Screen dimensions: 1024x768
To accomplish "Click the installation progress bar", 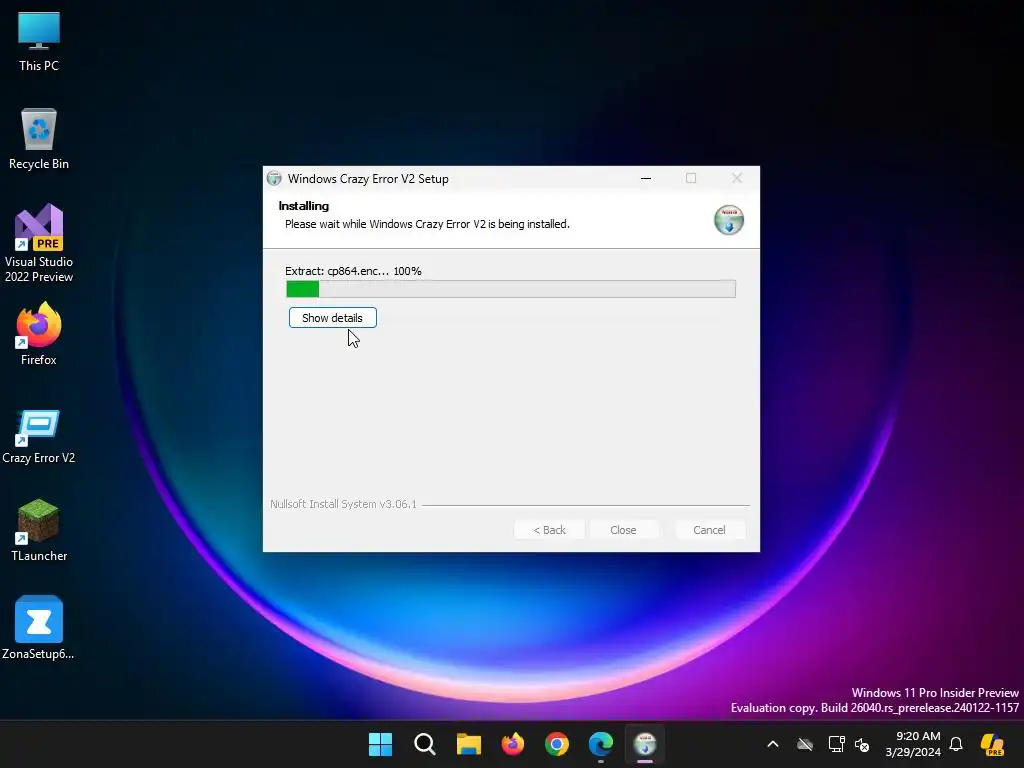I will click(511, 289).
